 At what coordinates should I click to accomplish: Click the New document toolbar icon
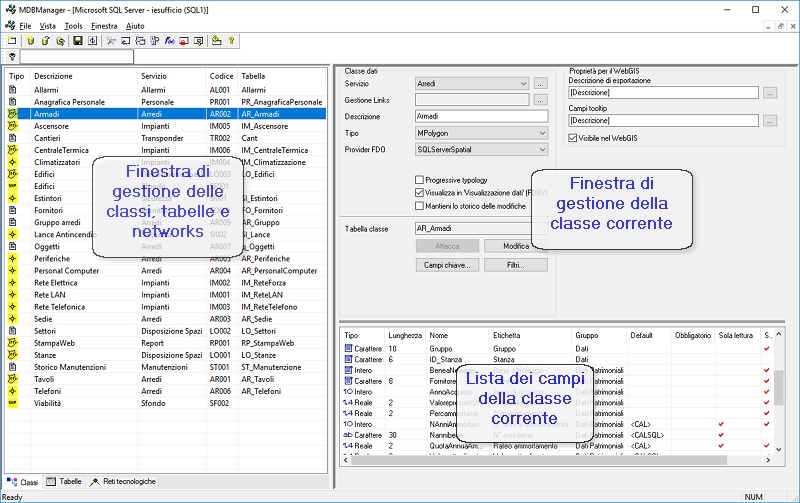pyautogui.click(x=12, y=41)
